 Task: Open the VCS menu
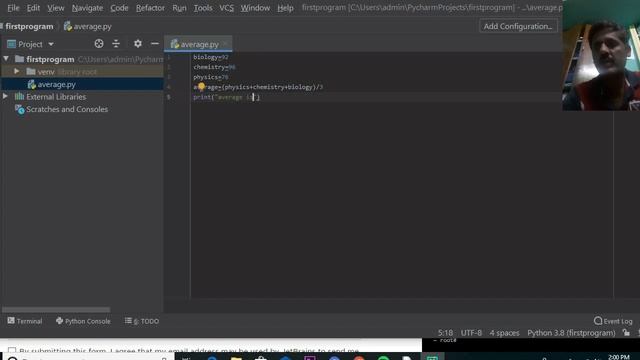227,8
